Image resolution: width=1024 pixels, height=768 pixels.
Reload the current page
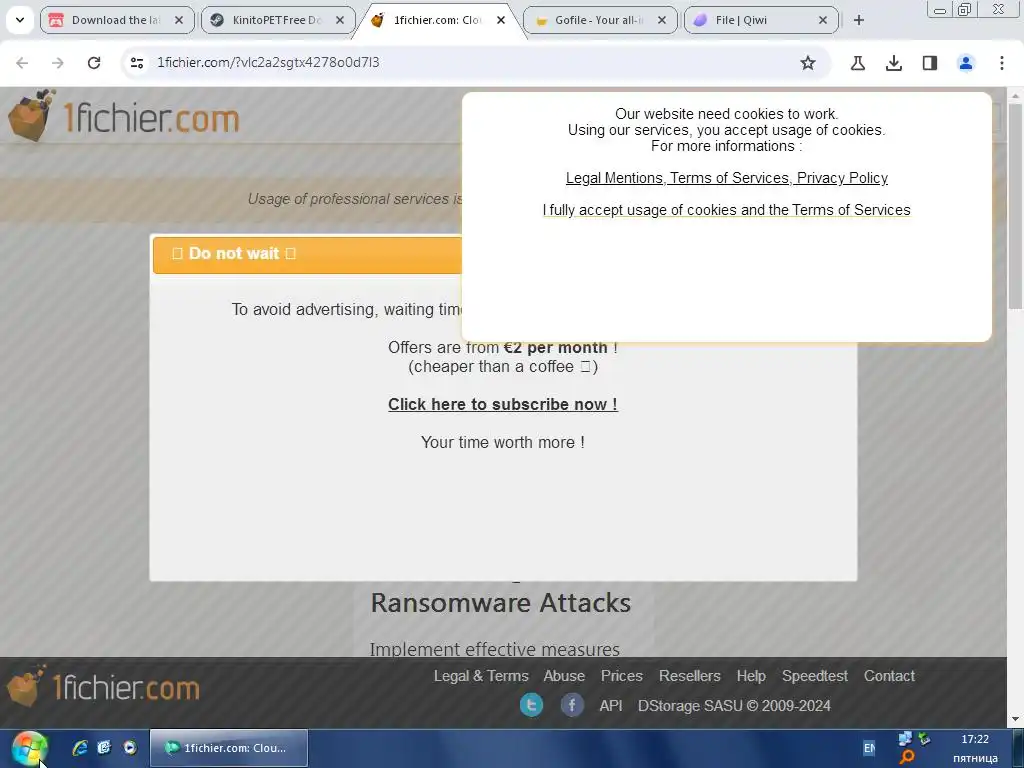click(x=94, y=63)
